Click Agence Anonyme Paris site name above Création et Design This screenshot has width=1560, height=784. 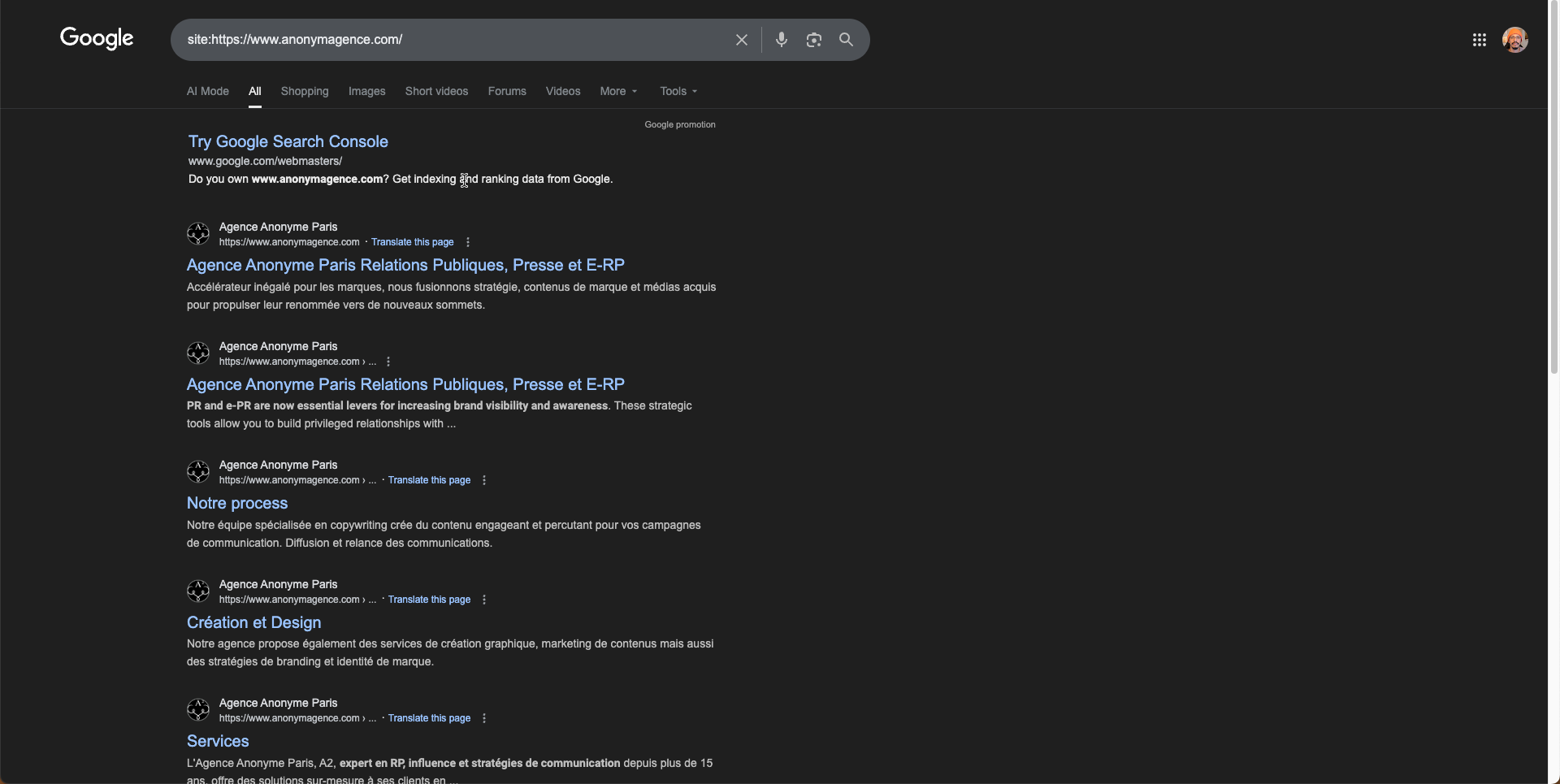(x=278, y=584)
